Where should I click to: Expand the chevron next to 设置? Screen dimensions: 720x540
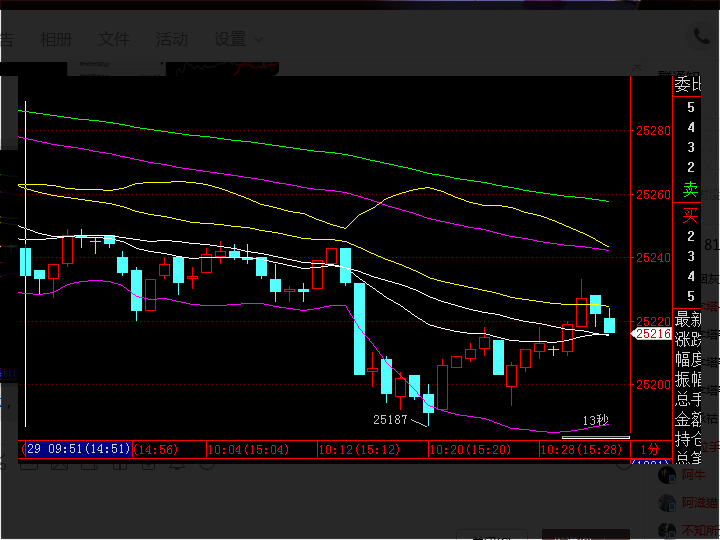[258, 40]
